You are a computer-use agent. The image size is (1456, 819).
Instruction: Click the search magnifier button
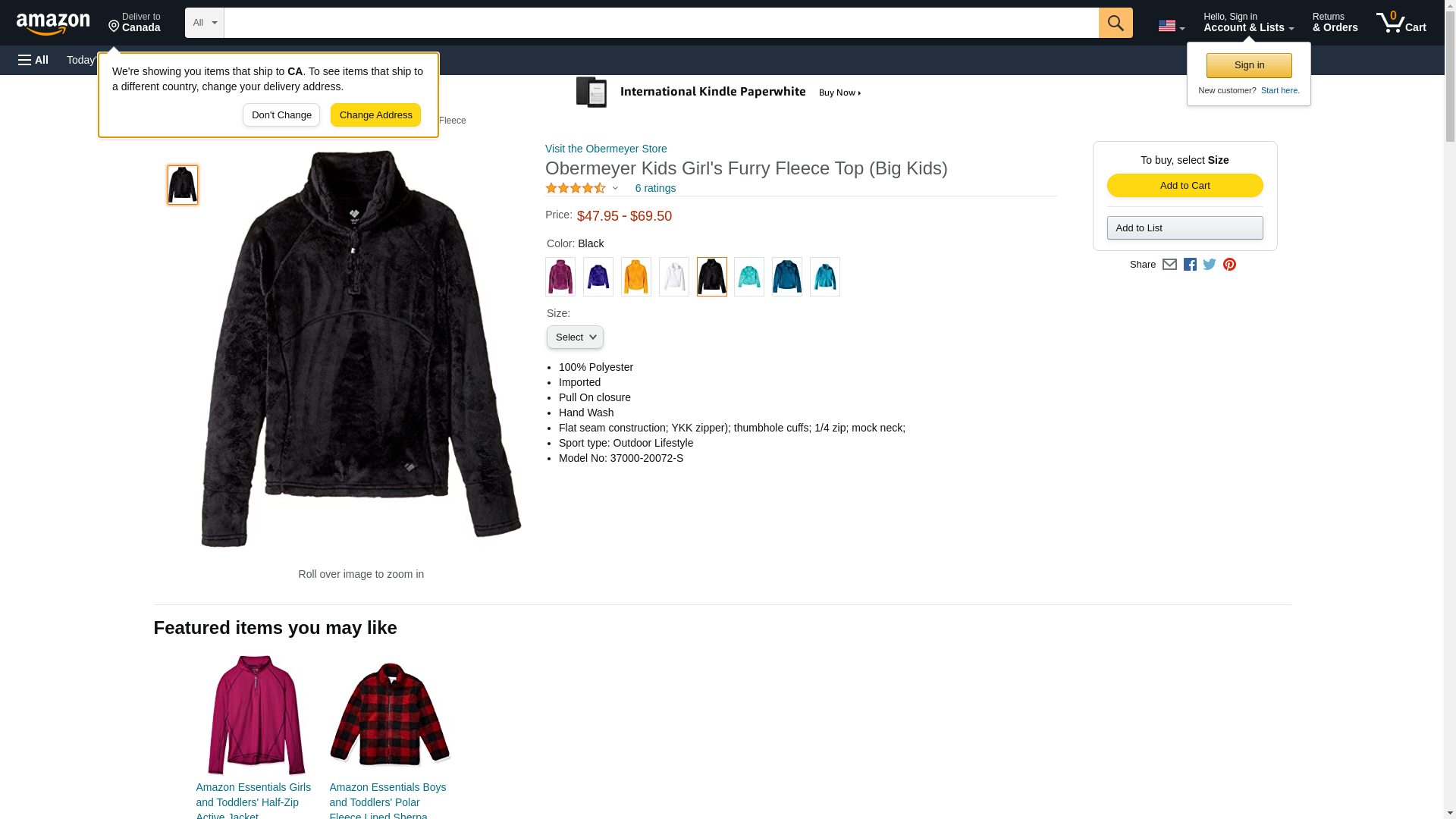pyautogui.click(x=1115, y=23)
